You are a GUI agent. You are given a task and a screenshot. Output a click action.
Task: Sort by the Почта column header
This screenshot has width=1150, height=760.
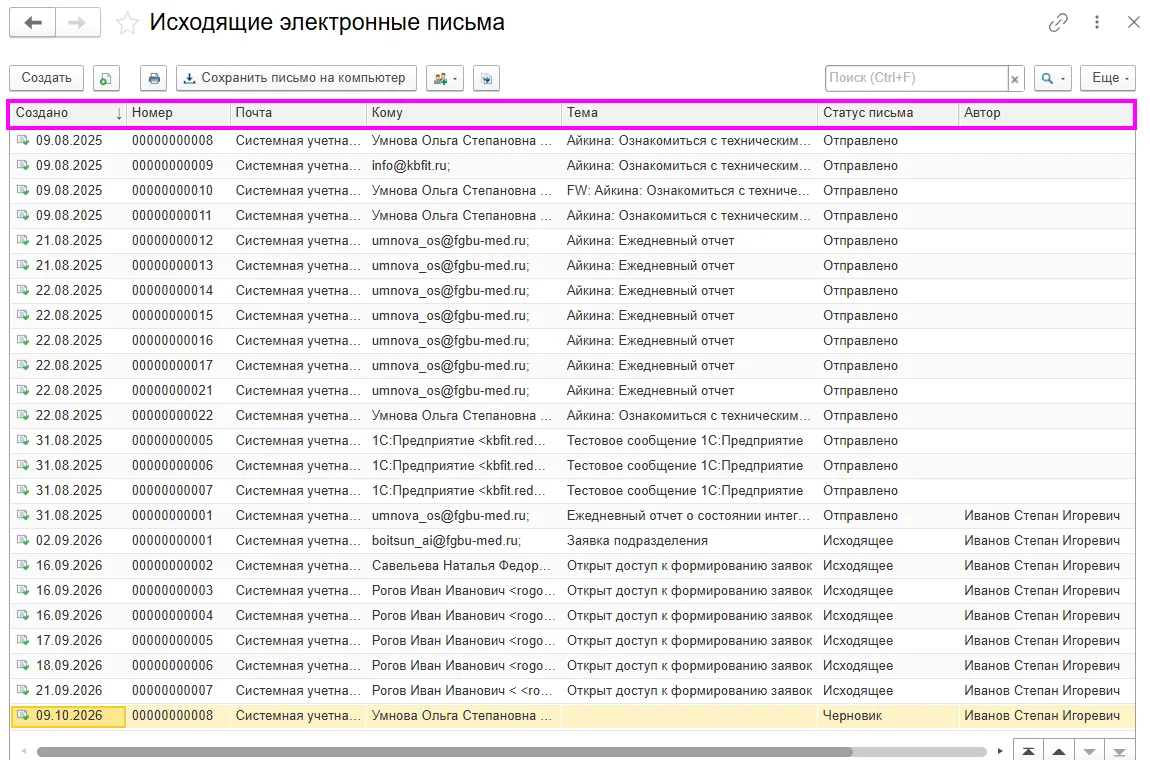coord(299,113)
